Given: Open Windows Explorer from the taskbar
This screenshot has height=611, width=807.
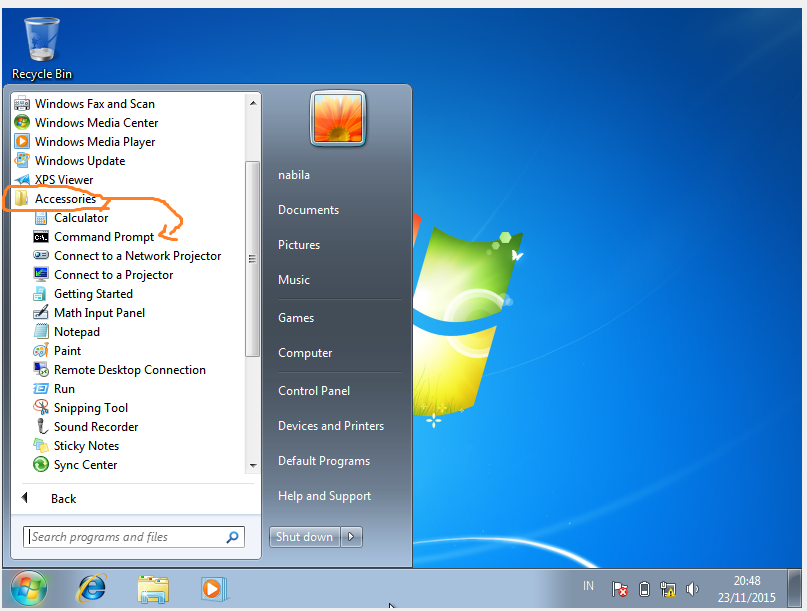Looking at the screenshot, I should click(x=153, y=589).
